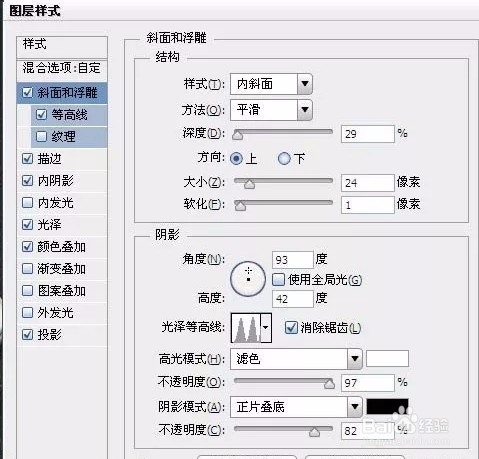Viewport: 479px width, 459px height.
Task: Open the 投影 settings entry label
Action: tap(49, 335)
